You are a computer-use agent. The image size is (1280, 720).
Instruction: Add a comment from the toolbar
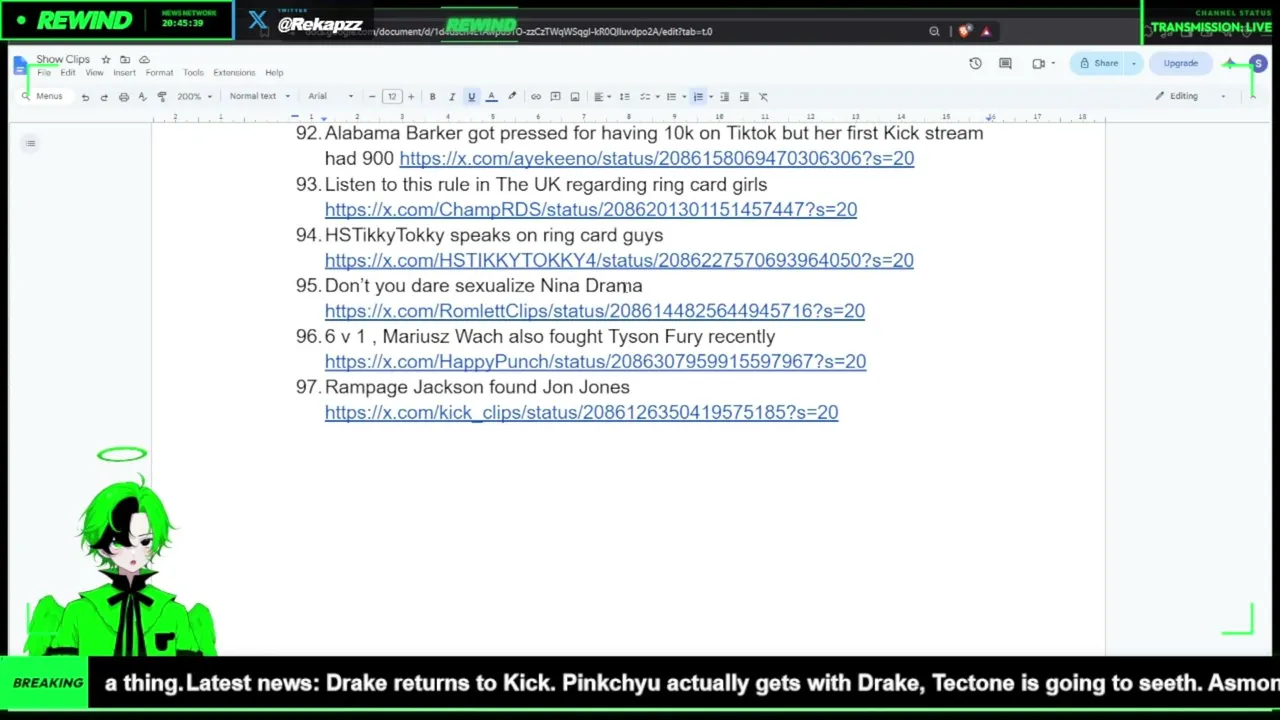pos(555,97)
